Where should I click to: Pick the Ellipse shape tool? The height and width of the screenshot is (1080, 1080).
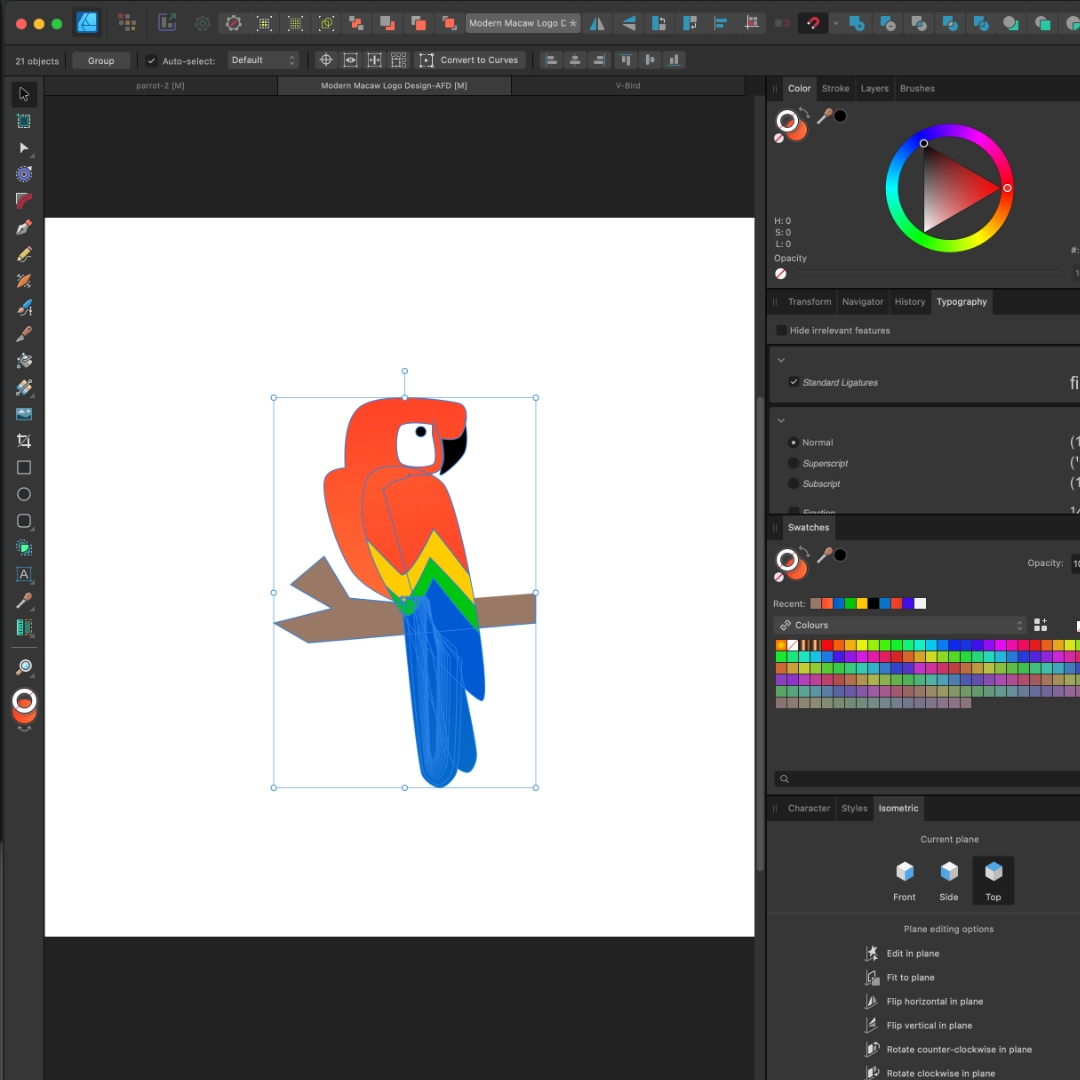point(24,494)
